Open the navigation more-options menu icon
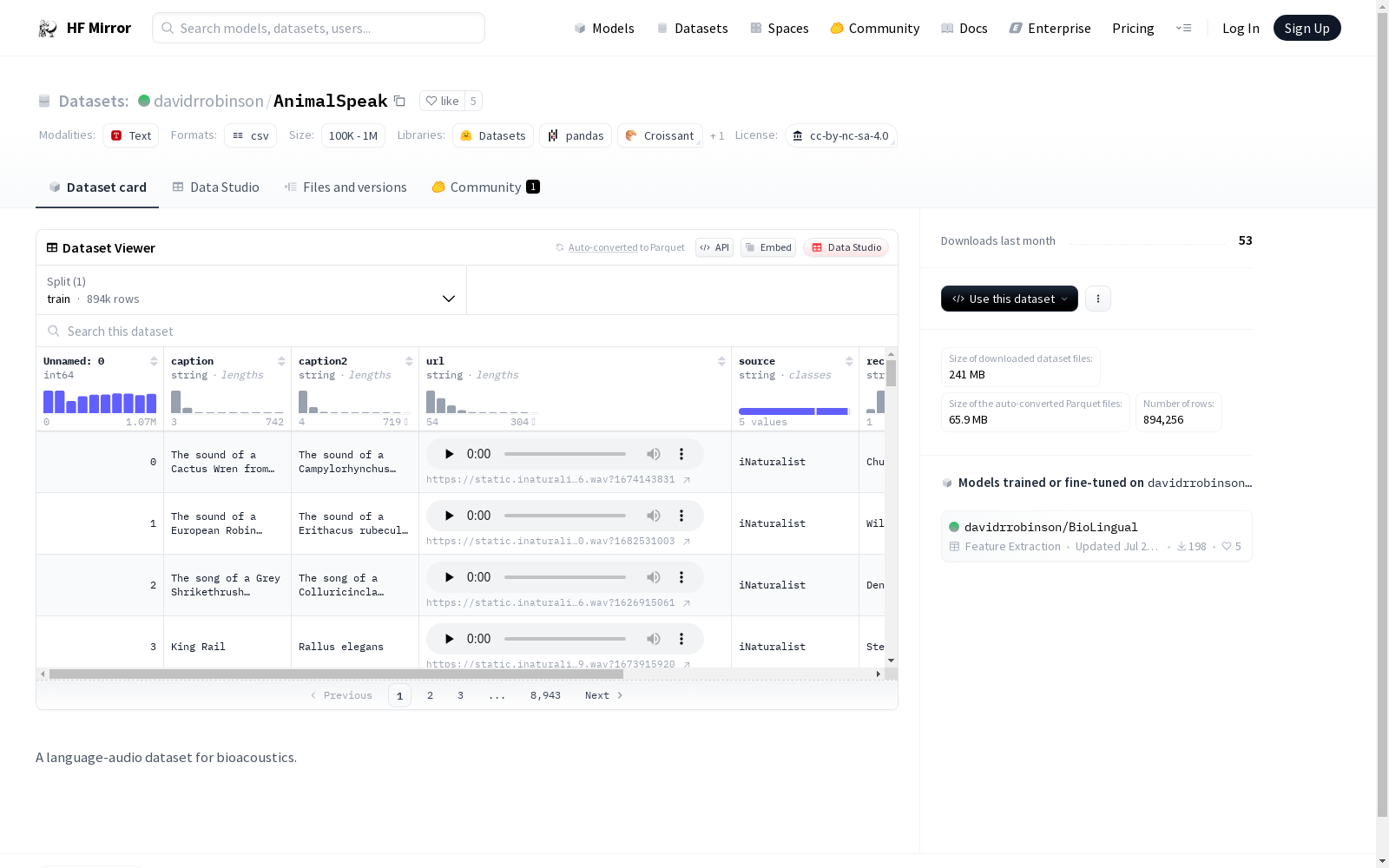 click(1183, 28)
